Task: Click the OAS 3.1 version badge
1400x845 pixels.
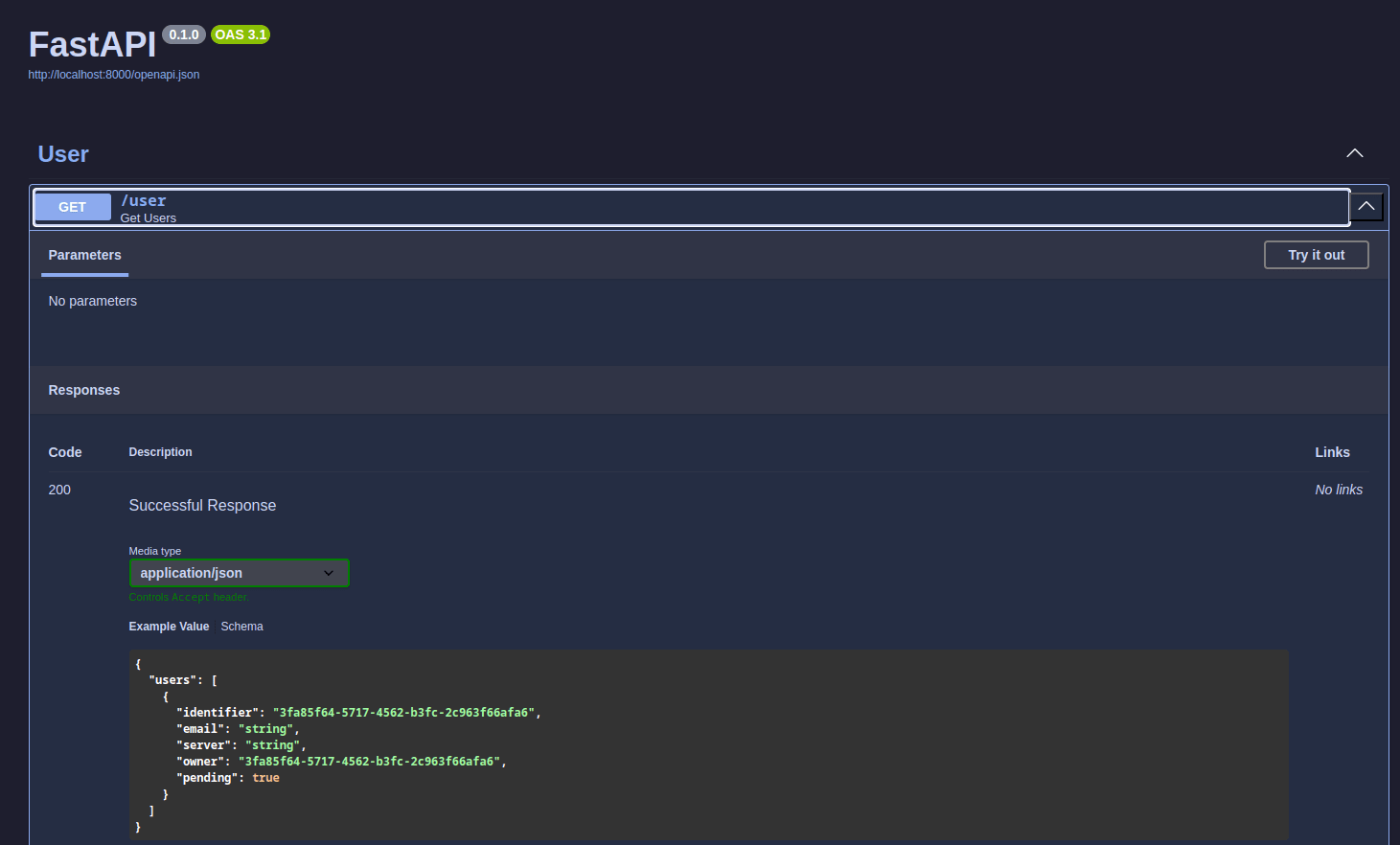Action: tap(240, 34)
